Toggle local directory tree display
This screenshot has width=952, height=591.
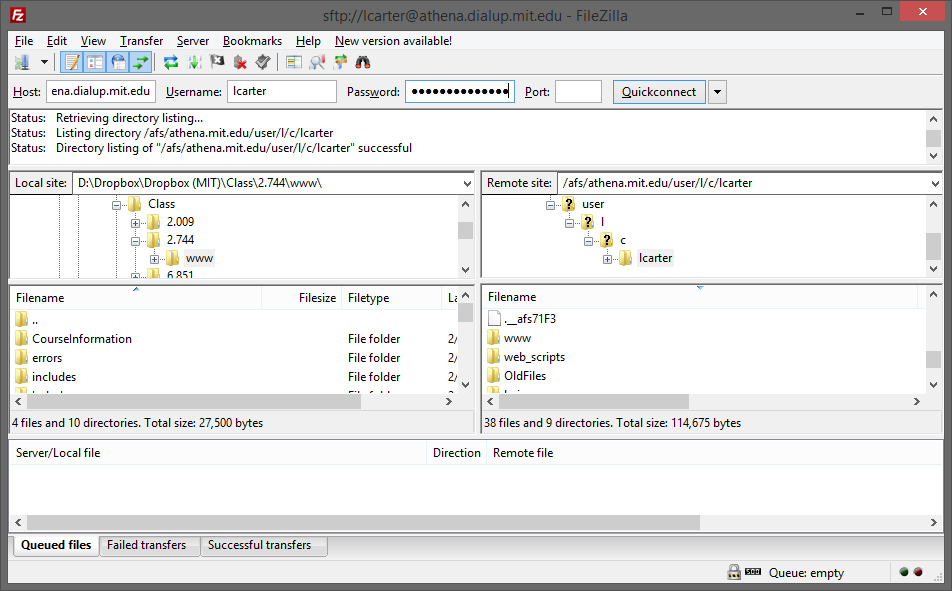pyautogui.click(x=95, y=62)
